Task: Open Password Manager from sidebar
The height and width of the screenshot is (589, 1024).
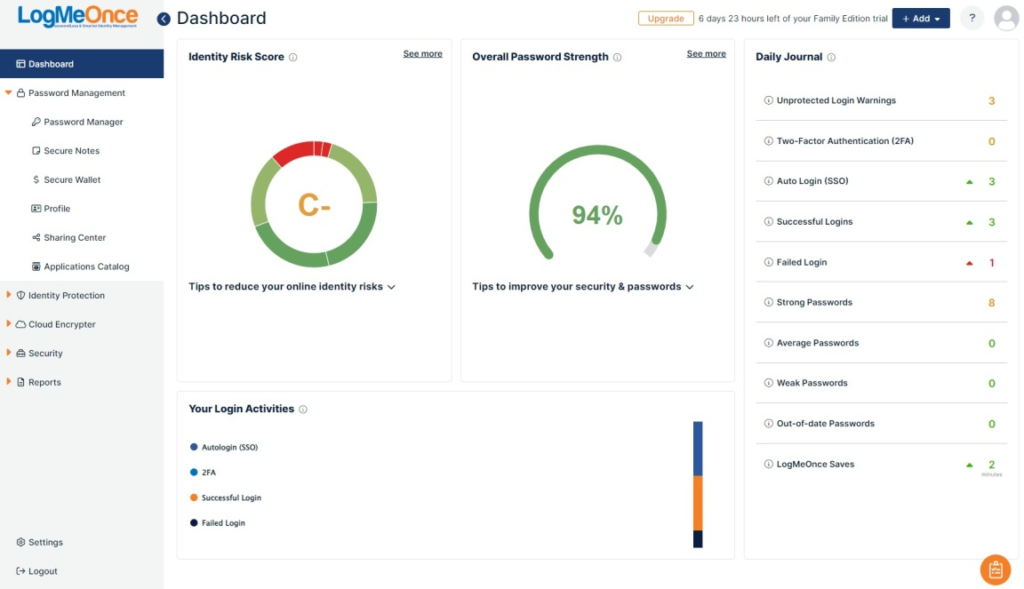Action: [83, 122]
